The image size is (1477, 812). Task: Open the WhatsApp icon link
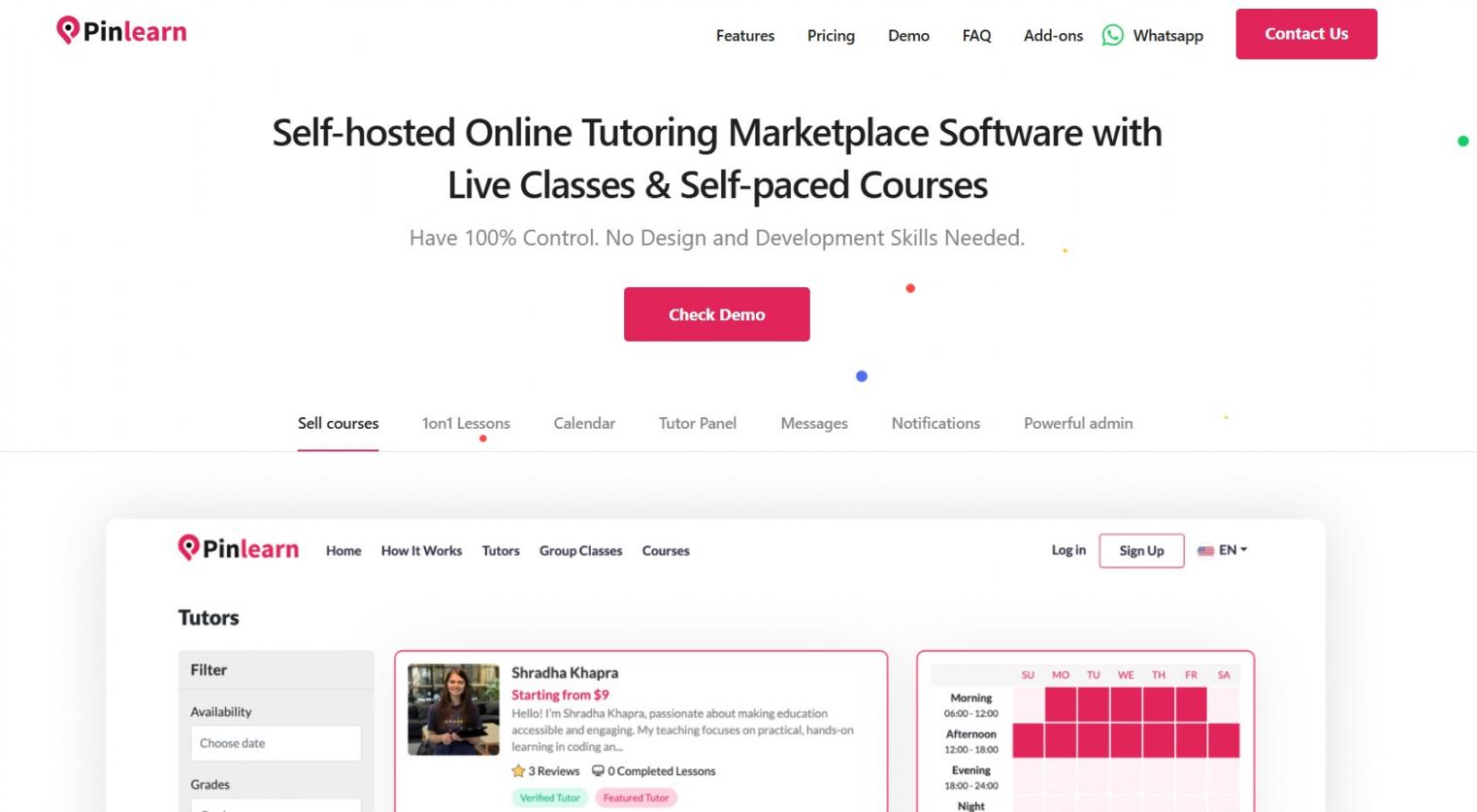1112,35
